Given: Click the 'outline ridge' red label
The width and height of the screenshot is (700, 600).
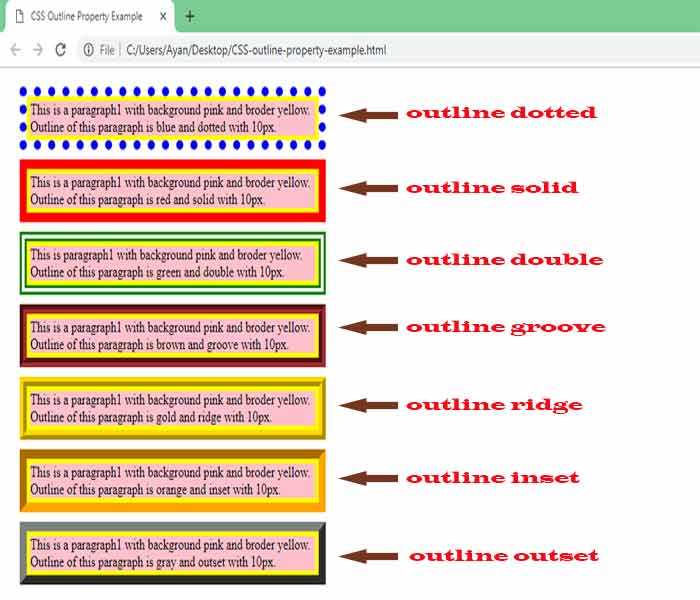Looking at the screenshot, I should [494, 405].
